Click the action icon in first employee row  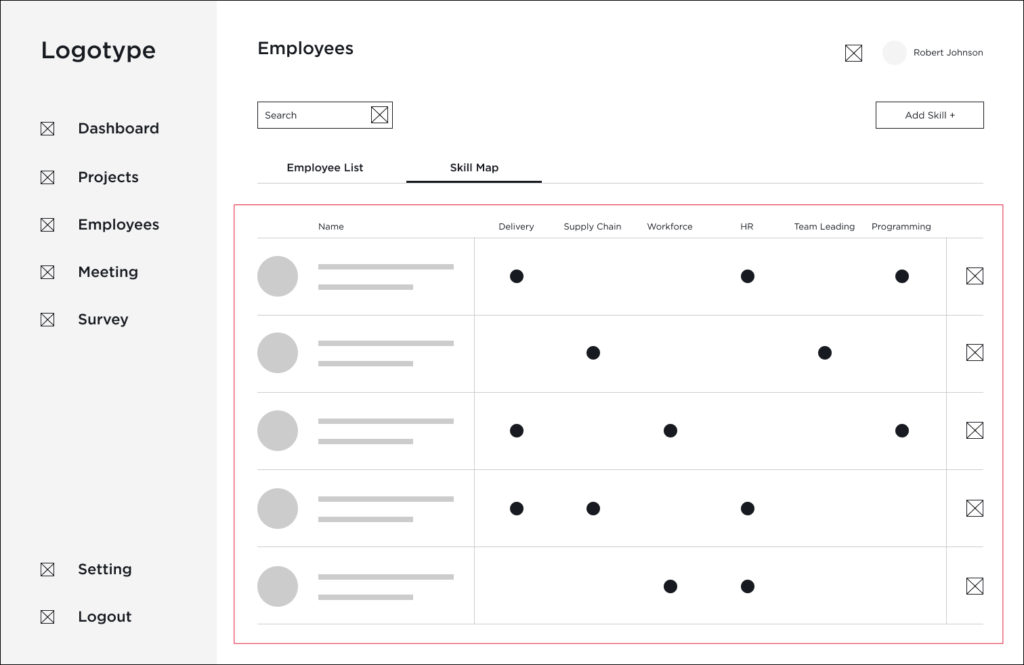click(x=974, y=276)
